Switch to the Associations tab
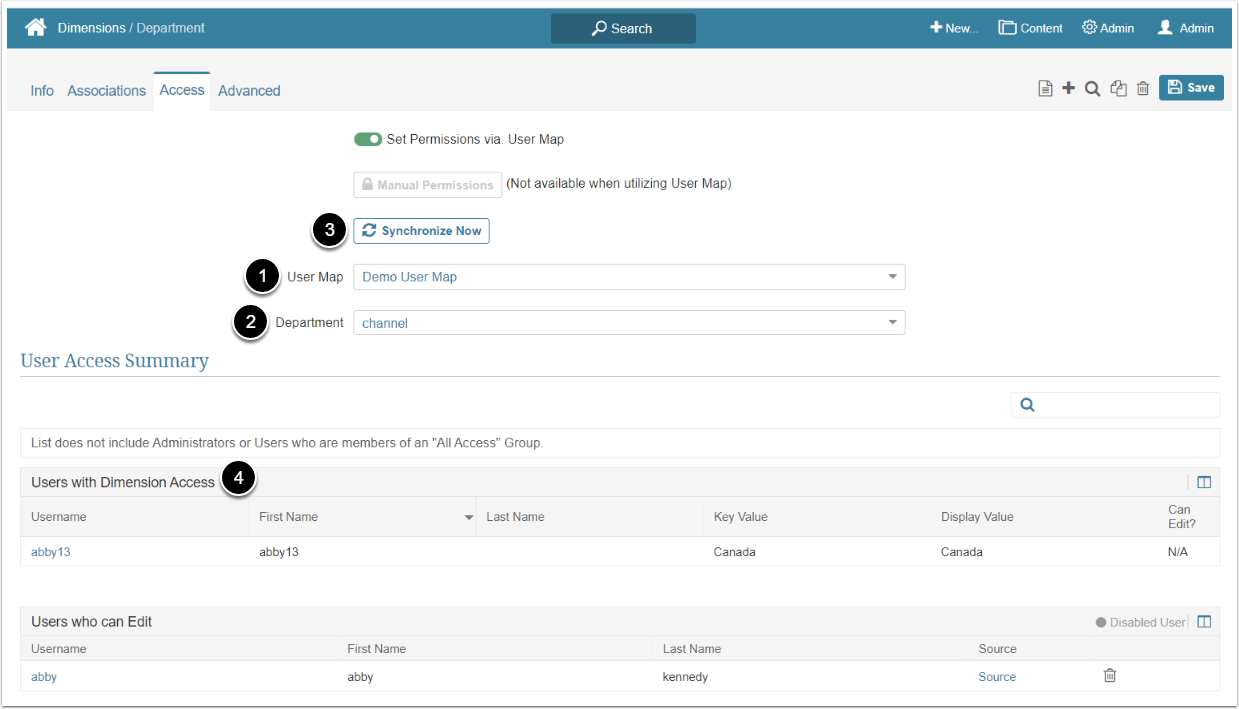Image resolution: width=1239 pixels, height=709 pixels. pos(106,91)
